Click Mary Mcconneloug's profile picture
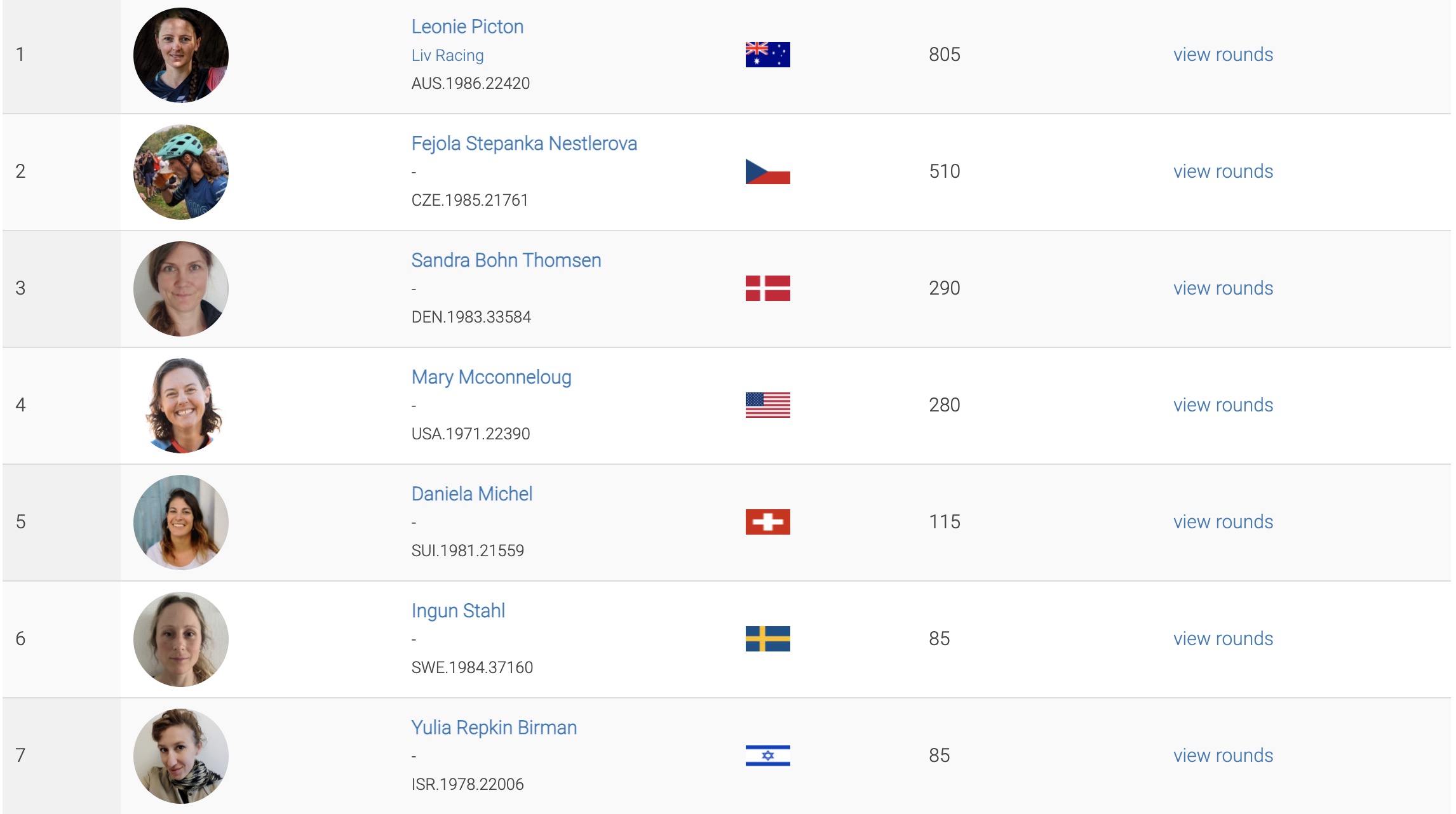 (181, 406)
